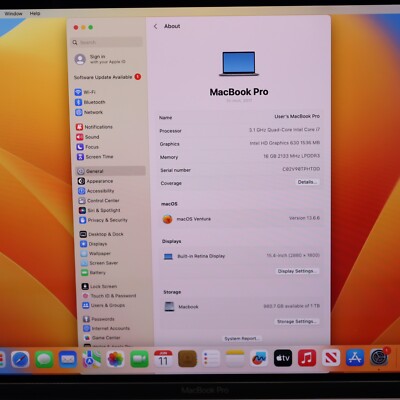Select Displays in the sidebar
This screenshot has width=400, height=400.
(x=94, y=244)
